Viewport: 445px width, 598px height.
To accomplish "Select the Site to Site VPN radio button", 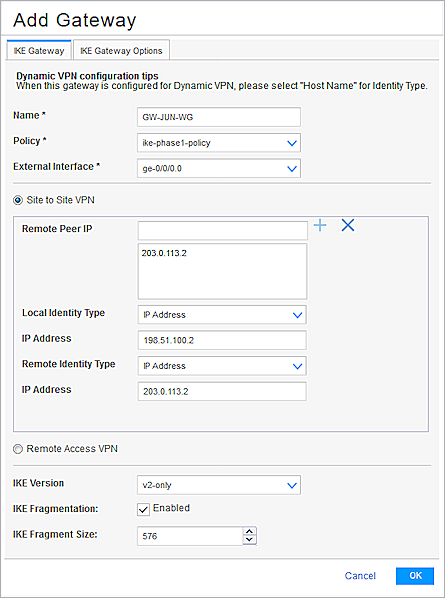I will pyautogui.click(x=18, y=200).
